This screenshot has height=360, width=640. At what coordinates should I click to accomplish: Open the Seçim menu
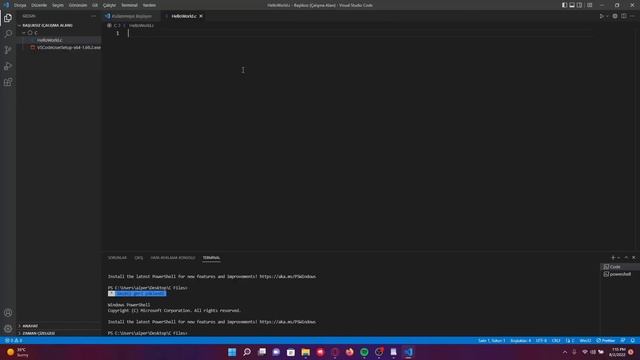click(58, 5)
